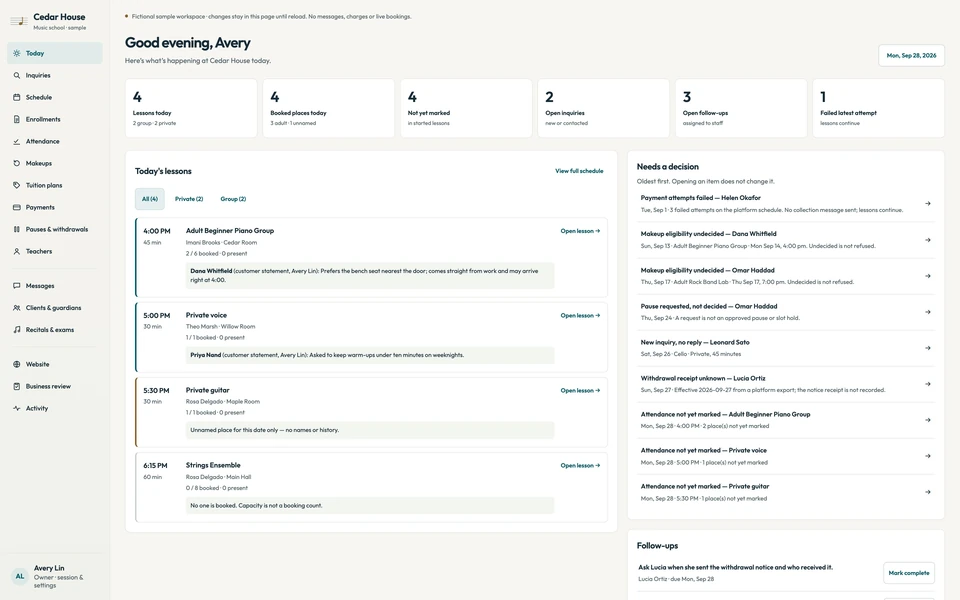The image size is (960, 600).
Task: Switch to the Group (2) lessons tab
Action: pyautogui.click(x=233, y=199)
